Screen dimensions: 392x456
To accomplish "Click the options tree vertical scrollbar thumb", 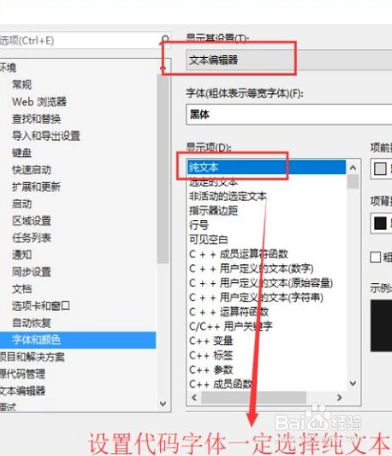I will tap(163, 169).
